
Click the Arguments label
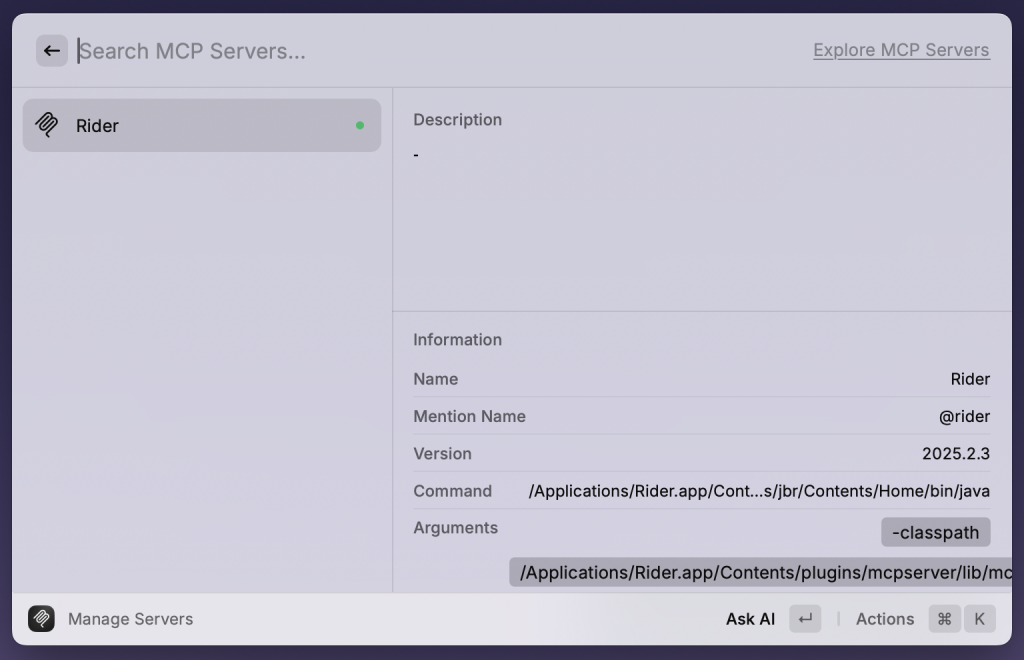click(x=455, y=527)
